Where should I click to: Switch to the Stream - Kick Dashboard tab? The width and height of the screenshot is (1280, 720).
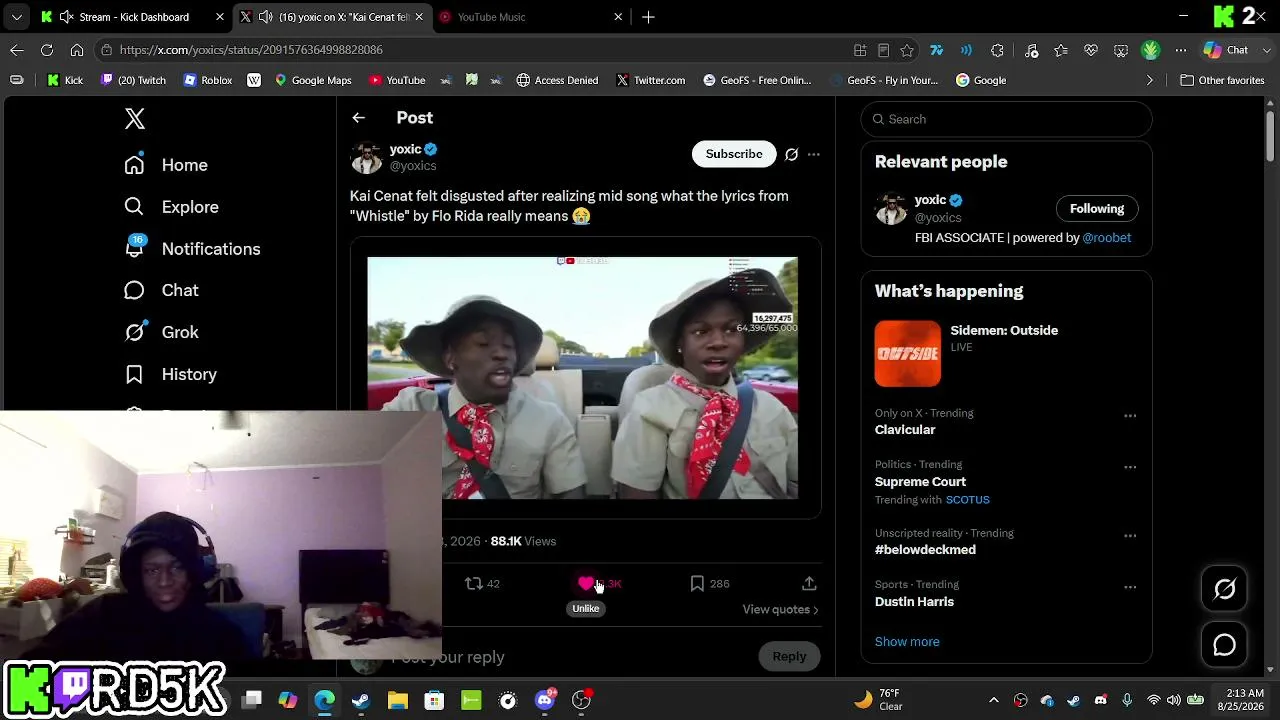(133, 17)
